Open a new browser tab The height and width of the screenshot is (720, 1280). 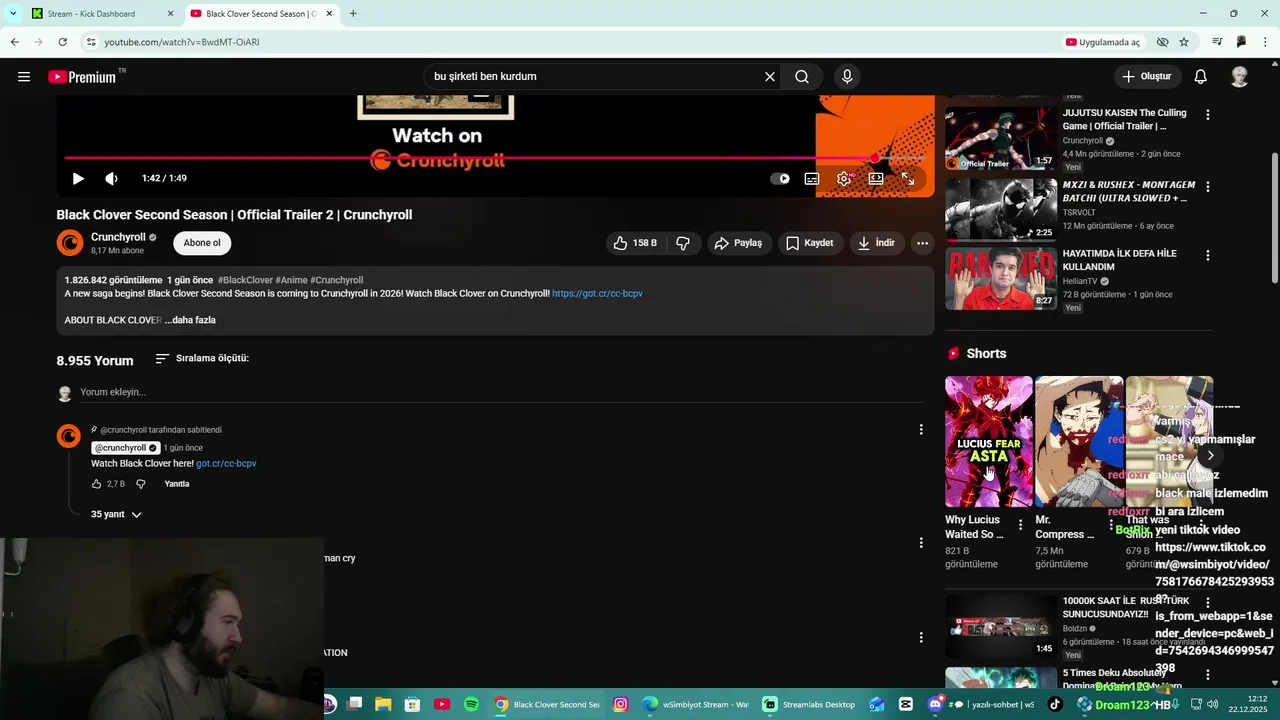pos(353,14)
